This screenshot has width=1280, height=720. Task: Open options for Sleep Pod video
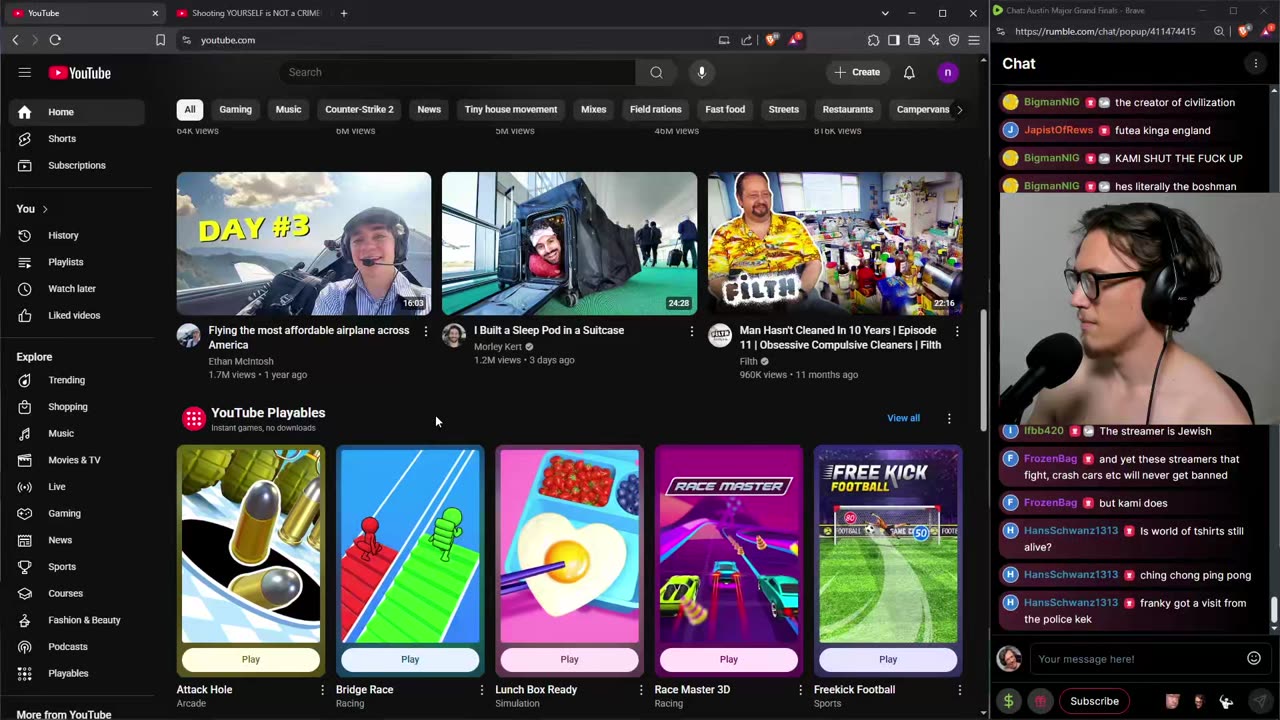tap(691, 331)
